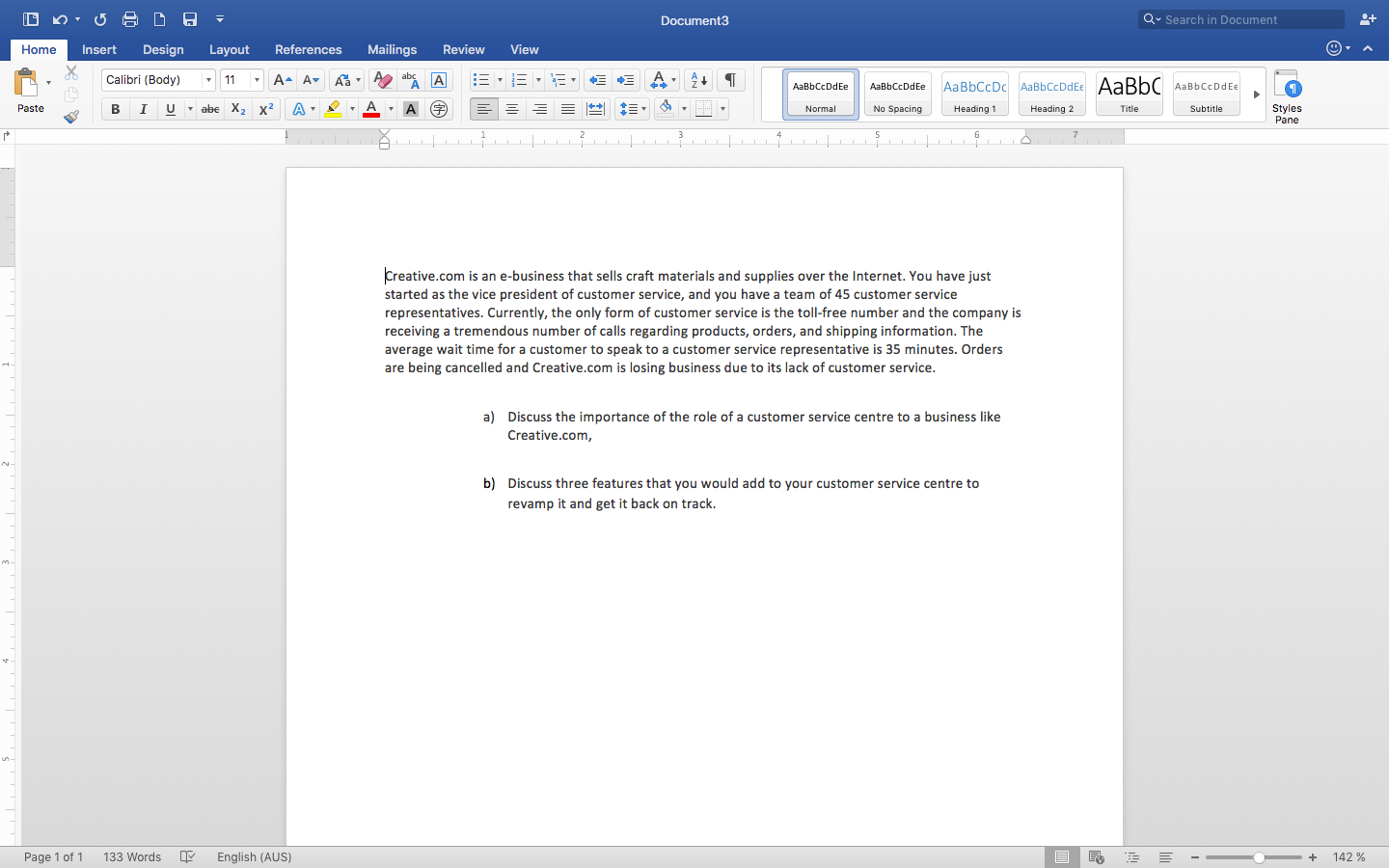Switch to the Insert tab
The width and height of the screenshot is (1389, 868).
(99, 49)
